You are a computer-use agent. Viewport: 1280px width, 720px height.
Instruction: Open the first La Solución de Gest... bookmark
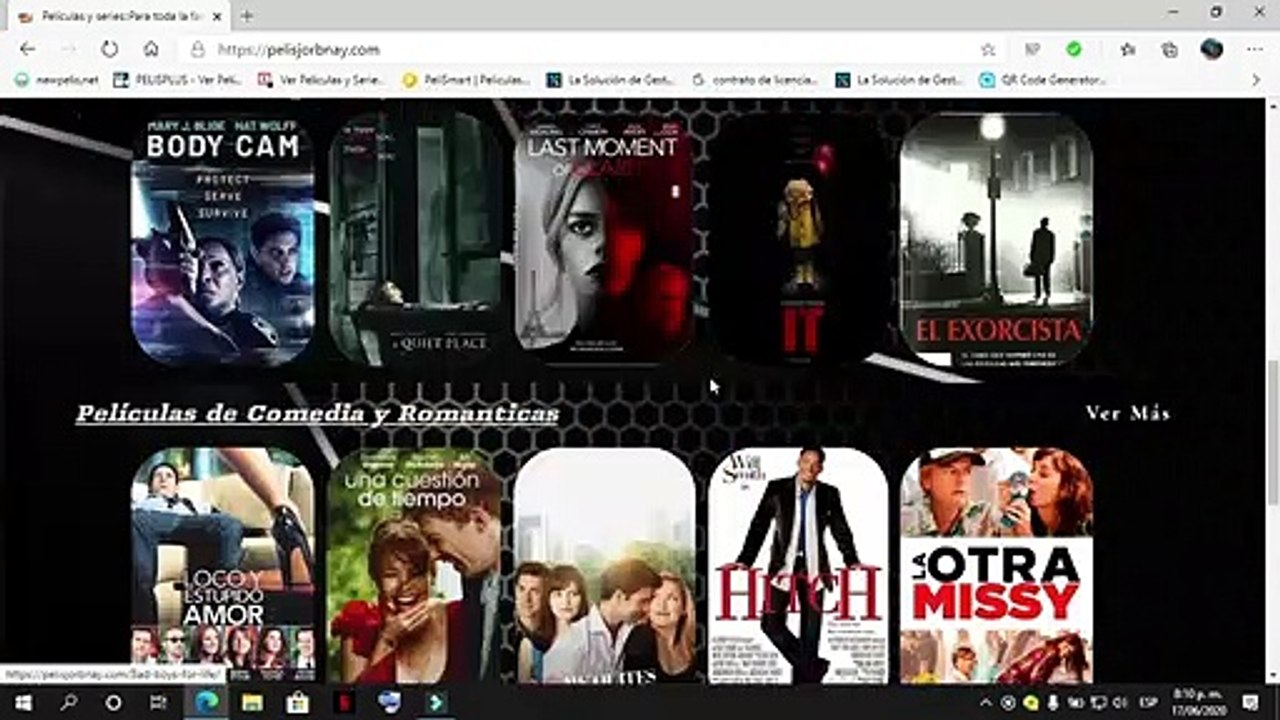(611, 80)
